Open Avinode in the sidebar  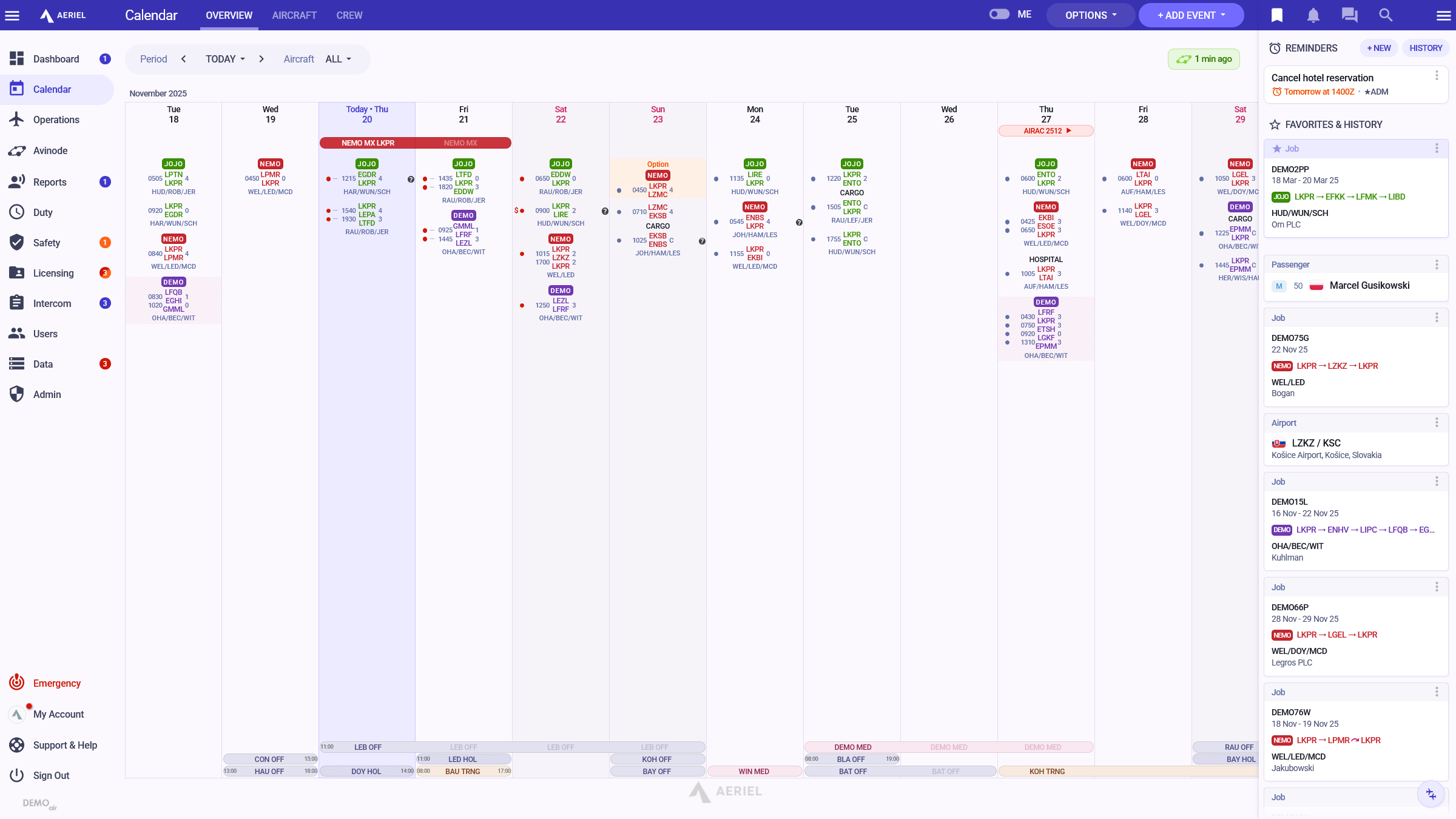[50, 150]
